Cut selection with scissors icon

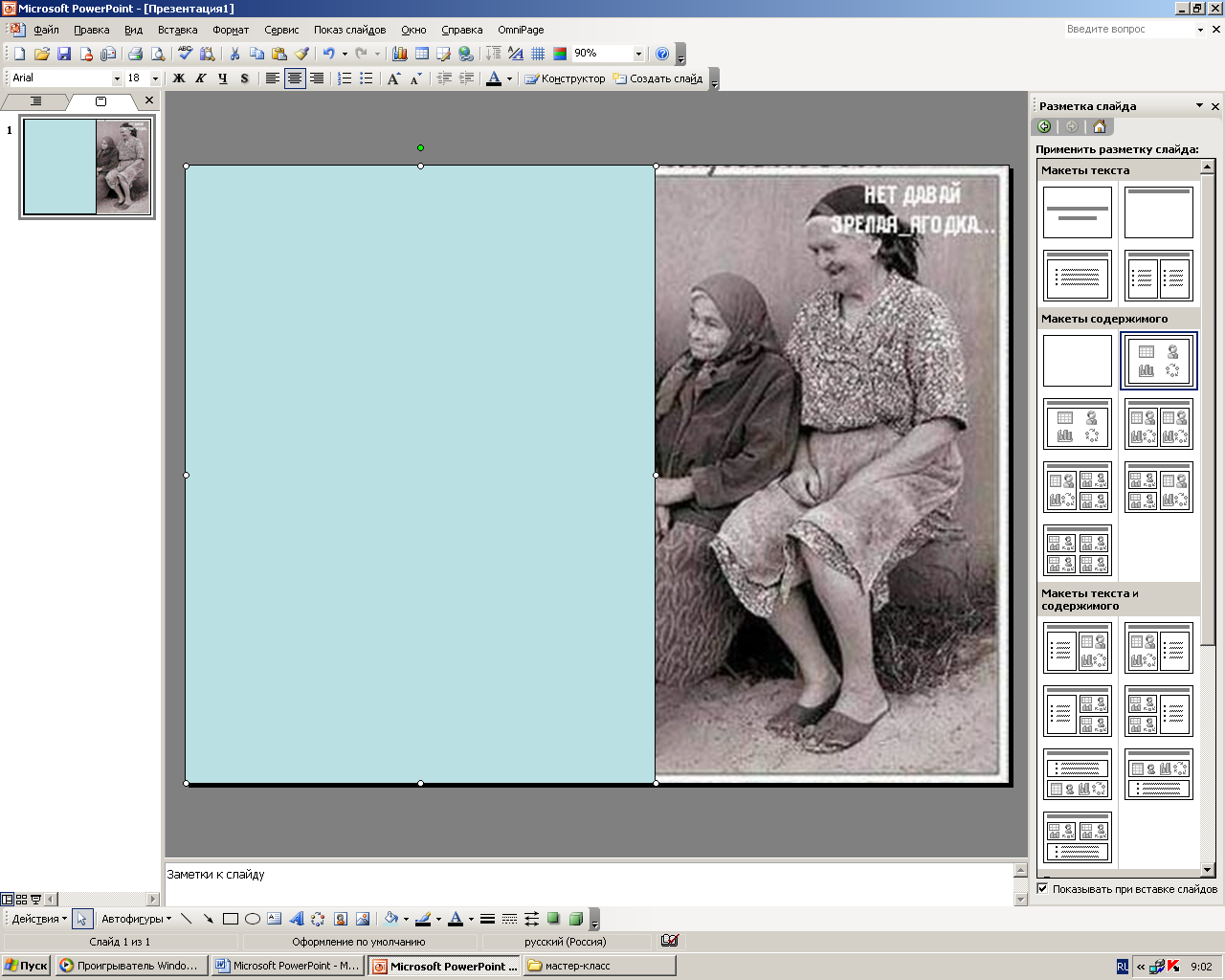tap(234, 54)
